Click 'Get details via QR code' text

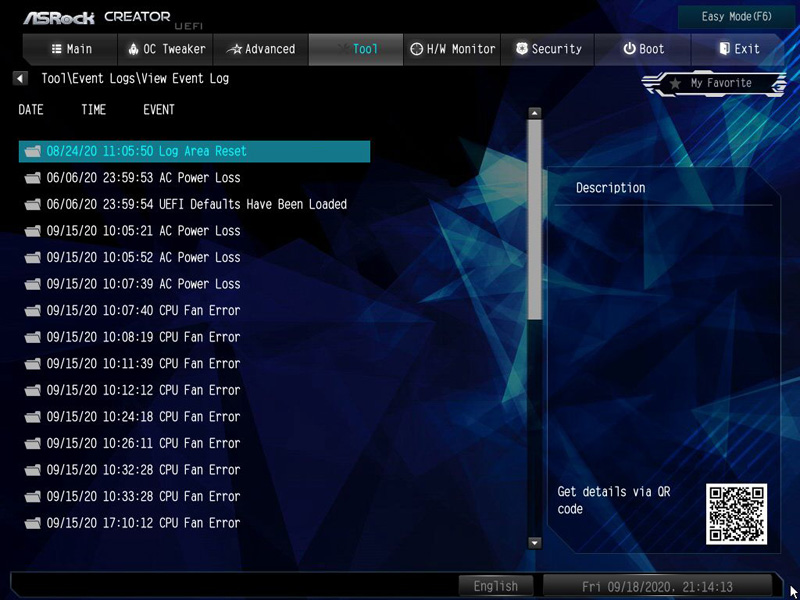point(614,500)
